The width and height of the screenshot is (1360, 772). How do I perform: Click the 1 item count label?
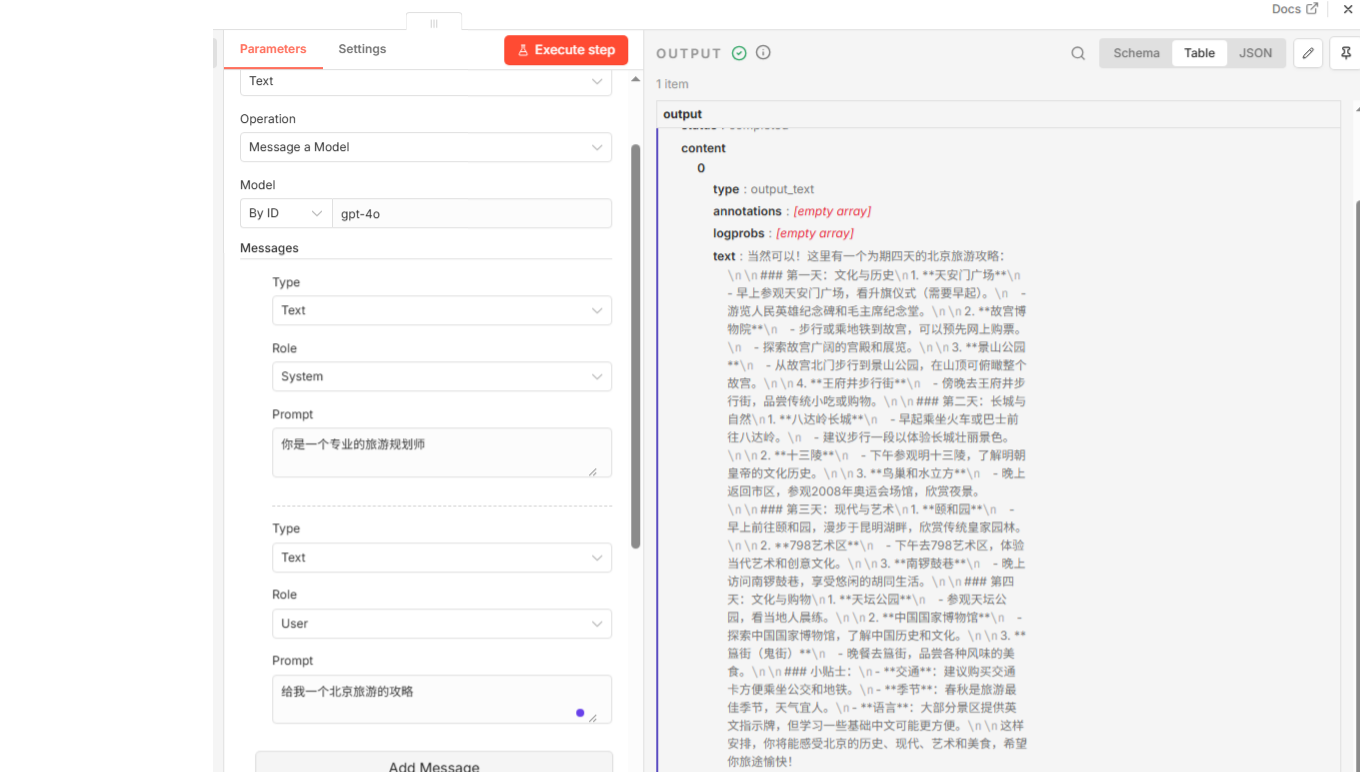672,84
